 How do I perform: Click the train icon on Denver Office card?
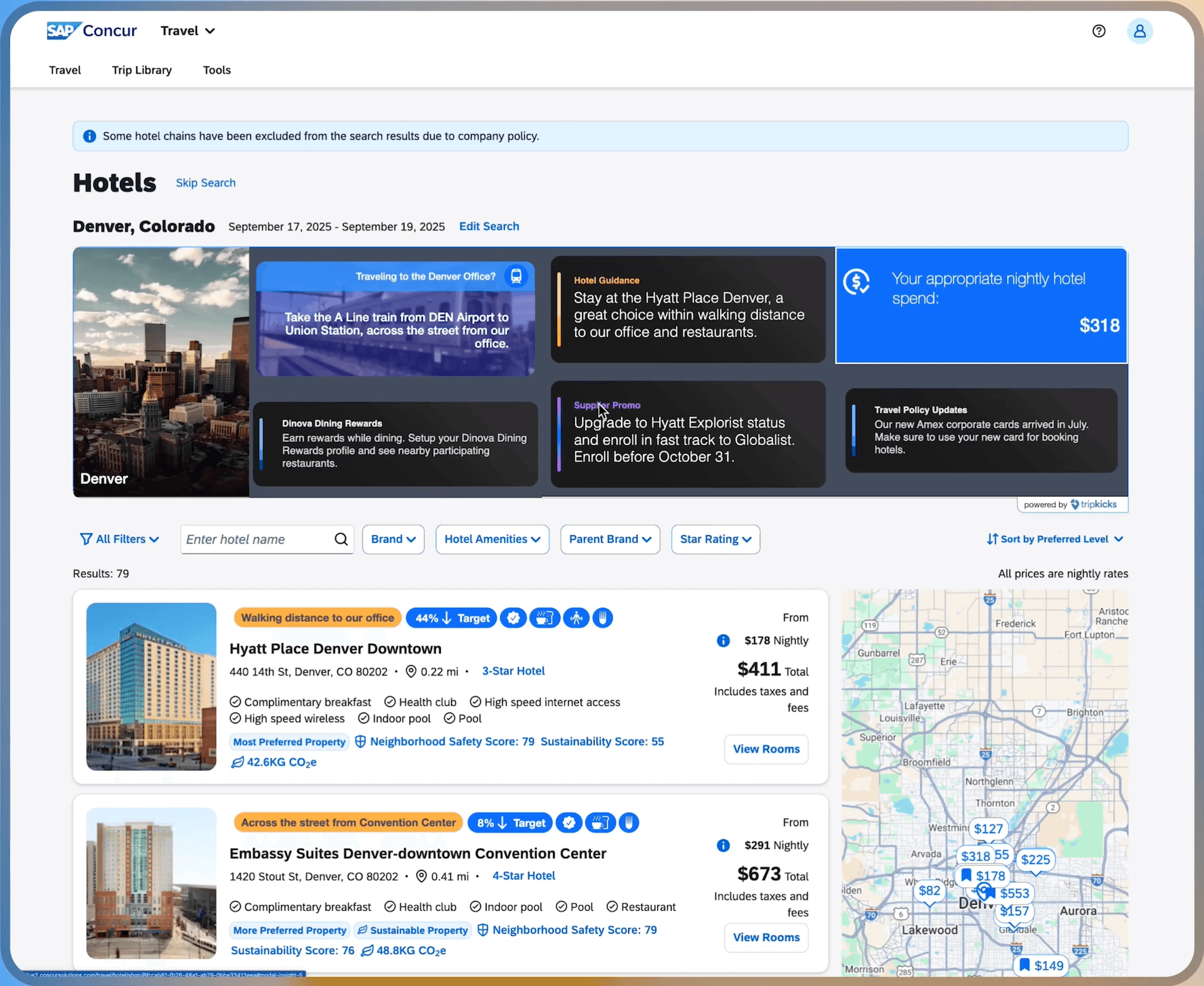[x=516, y=276]
